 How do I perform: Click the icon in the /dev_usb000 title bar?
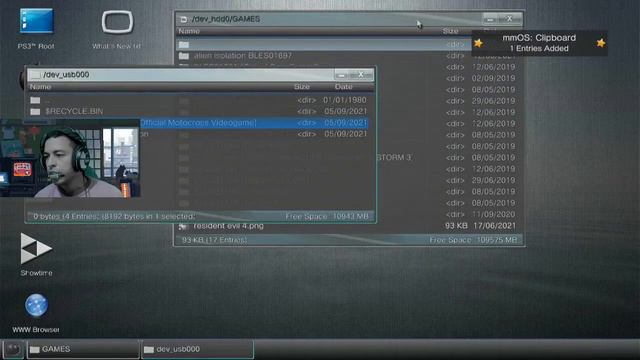click(x=36, y=75)
